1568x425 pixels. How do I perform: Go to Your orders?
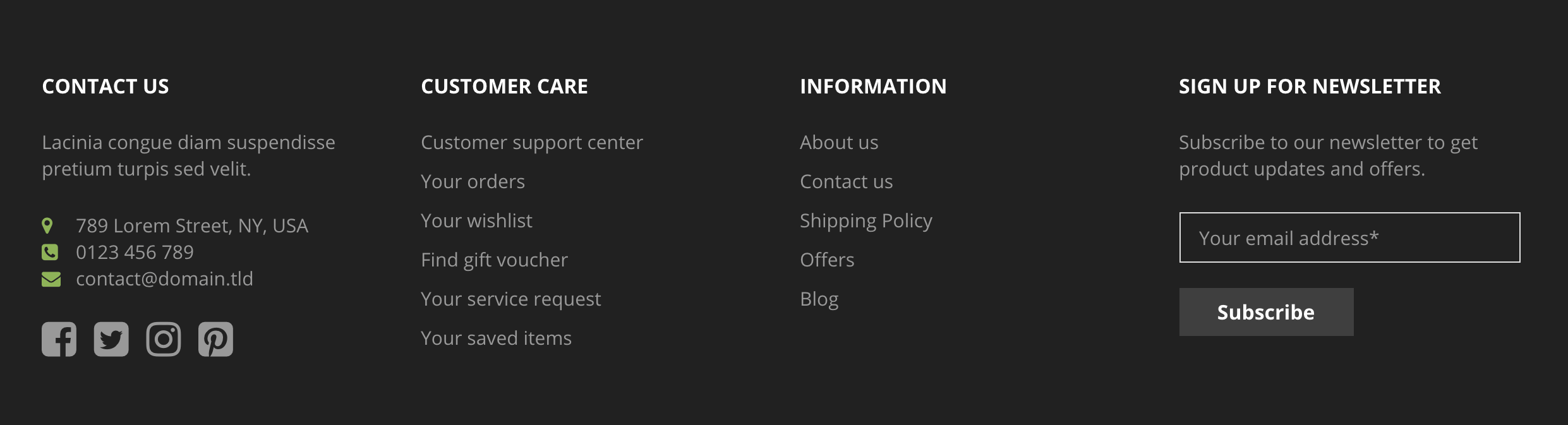(473, 182)
